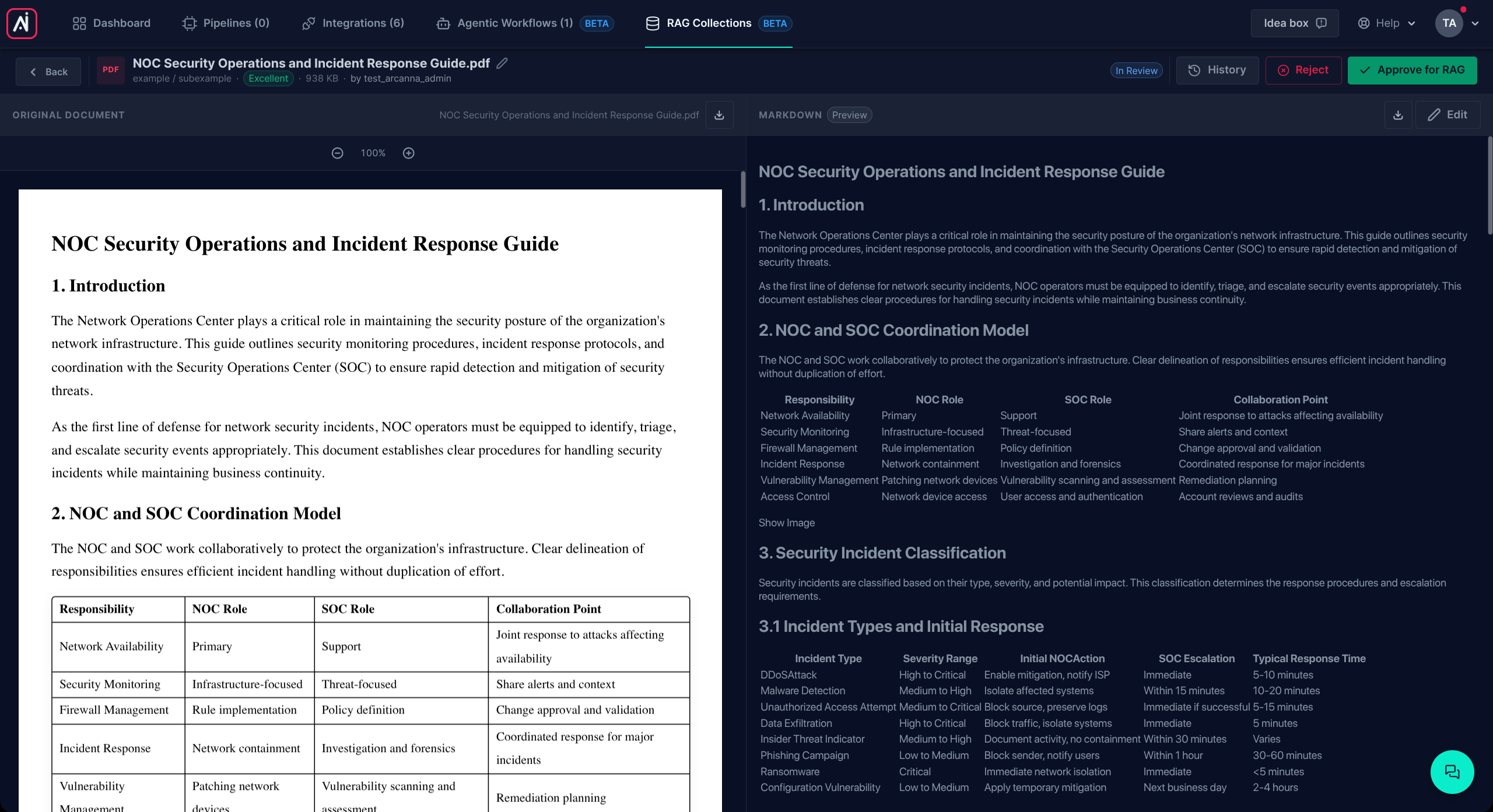
Task: Click the Arcanna AI logo
Action: 22,23
